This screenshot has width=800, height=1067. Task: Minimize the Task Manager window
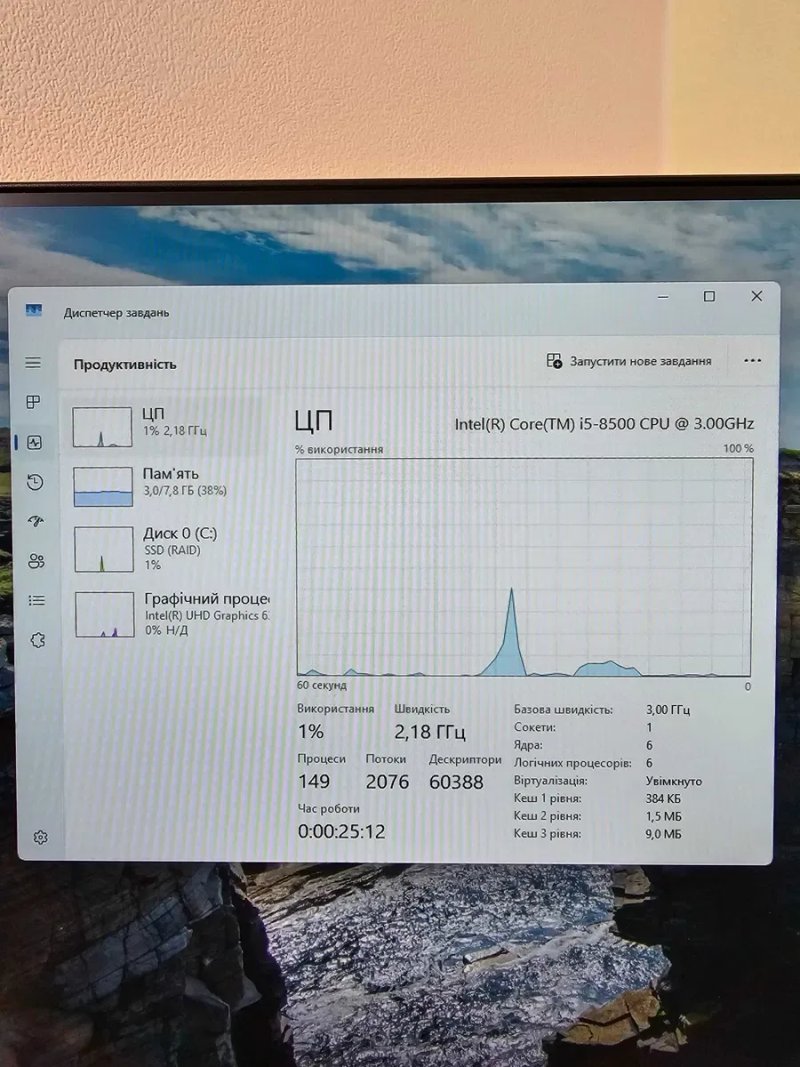pos(663,297)
